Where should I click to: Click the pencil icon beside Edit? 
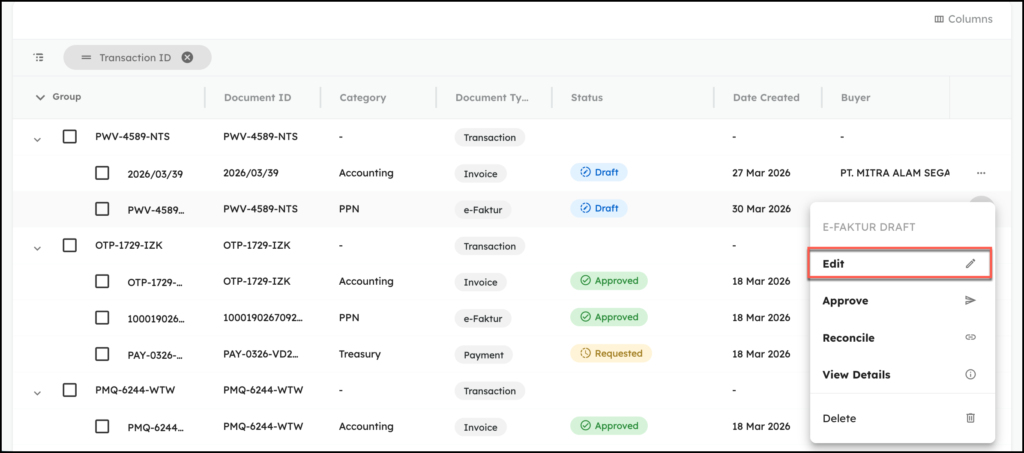[x=969, y=264]
